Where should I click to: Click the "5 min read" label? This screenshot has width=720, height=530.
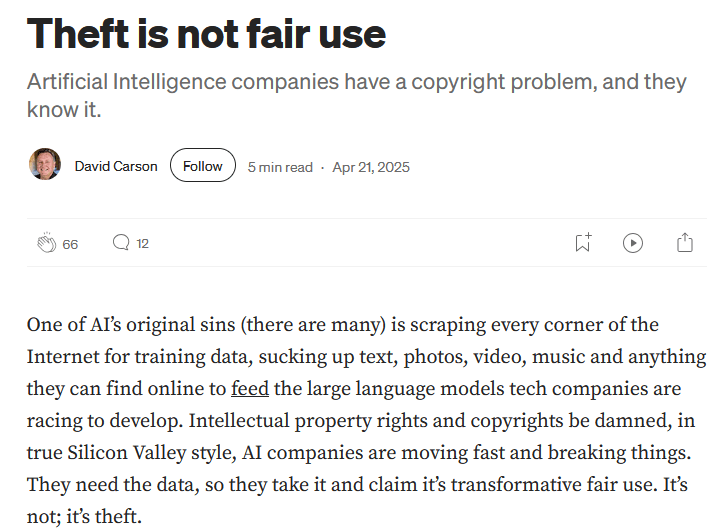point(280,167)
